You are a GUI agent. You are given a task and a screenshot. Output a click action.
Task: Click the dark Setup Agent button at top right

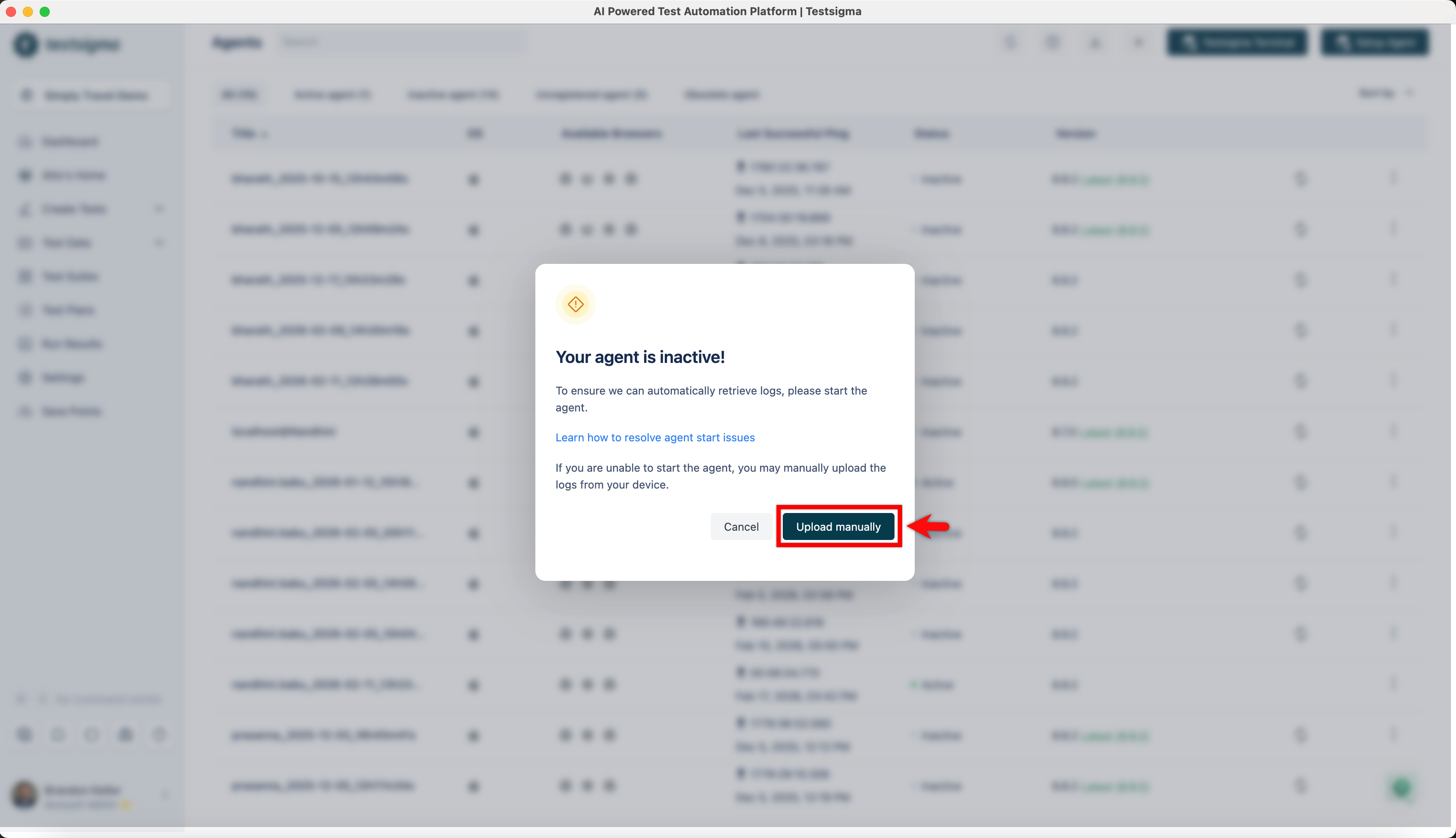point(1374,42)
